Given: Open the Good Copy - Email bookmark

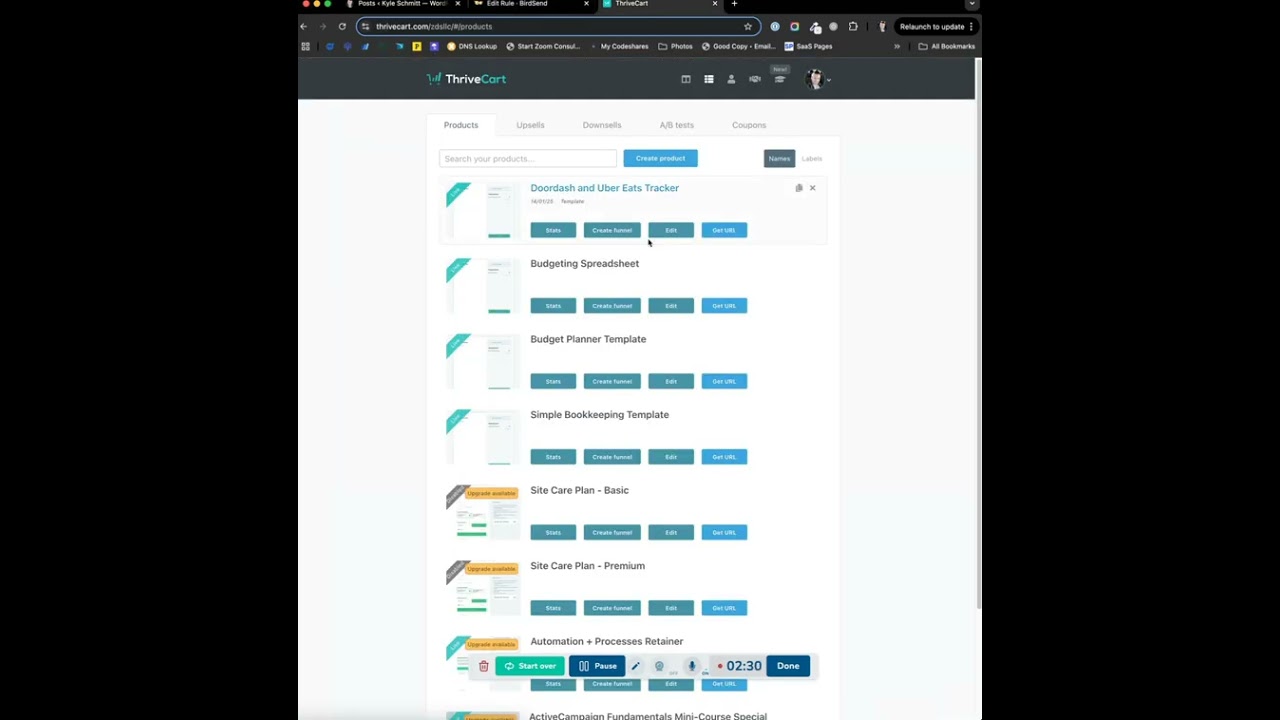Looking at the screenshot, I should 739,46.
